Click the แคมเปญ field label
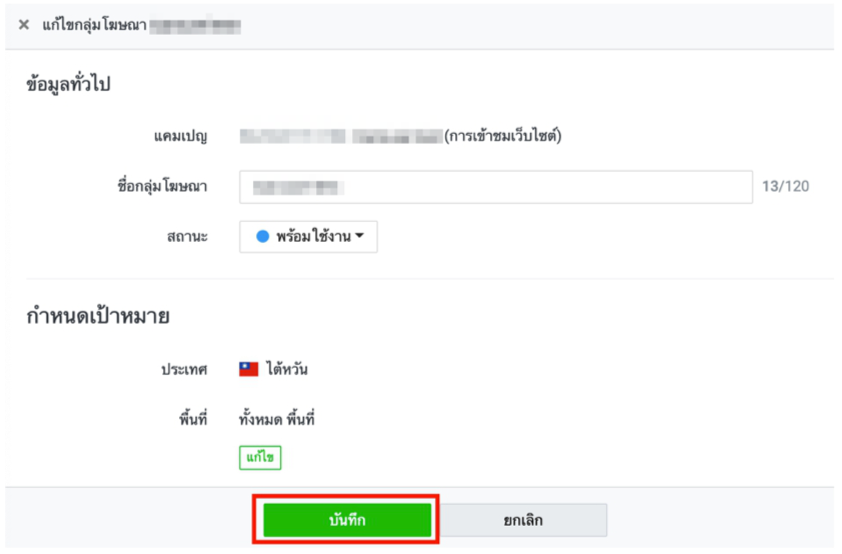Viewport: 842px width, 554px height. tap(180, 136)
